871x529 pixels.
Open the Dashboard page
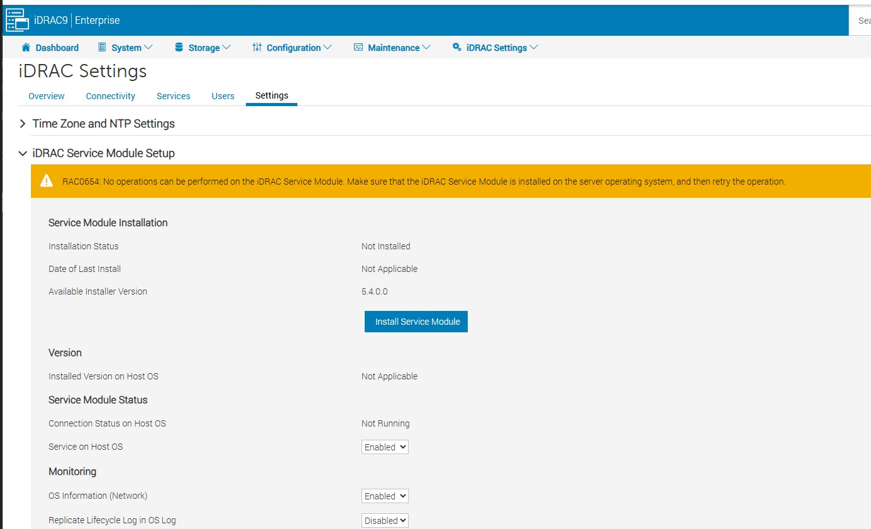50,48
